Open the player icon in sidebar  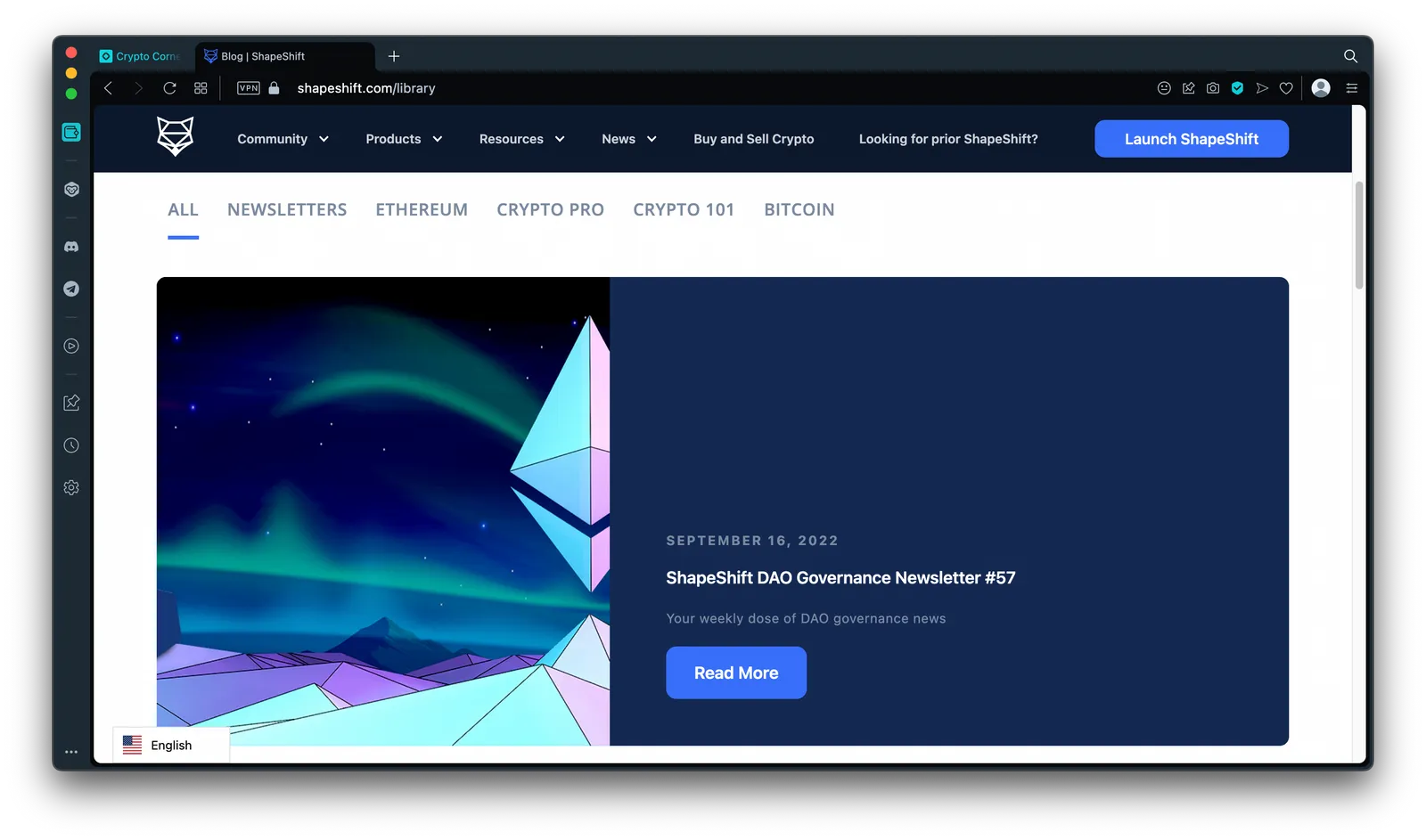(x=71, y=346)
